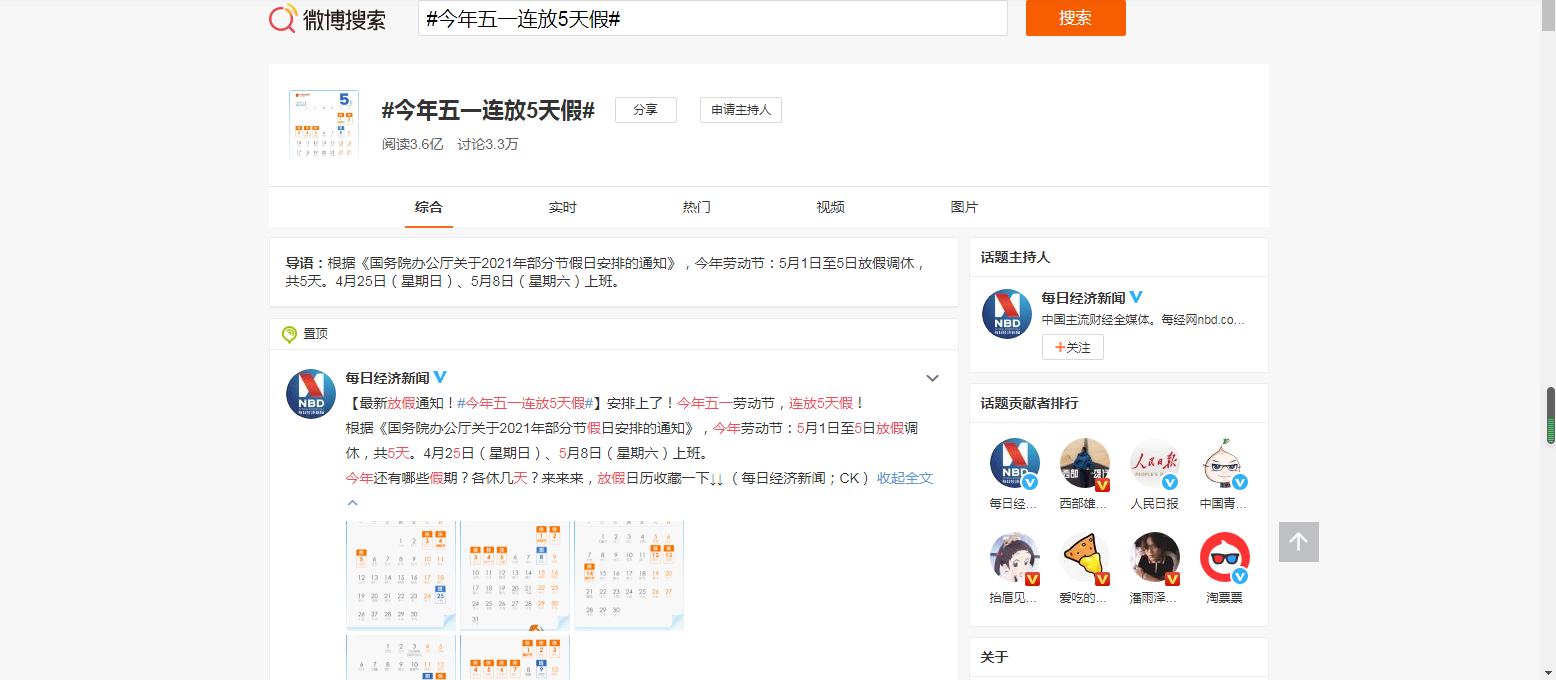
Task: Click the 分享 button
Action: coord(645,110)
